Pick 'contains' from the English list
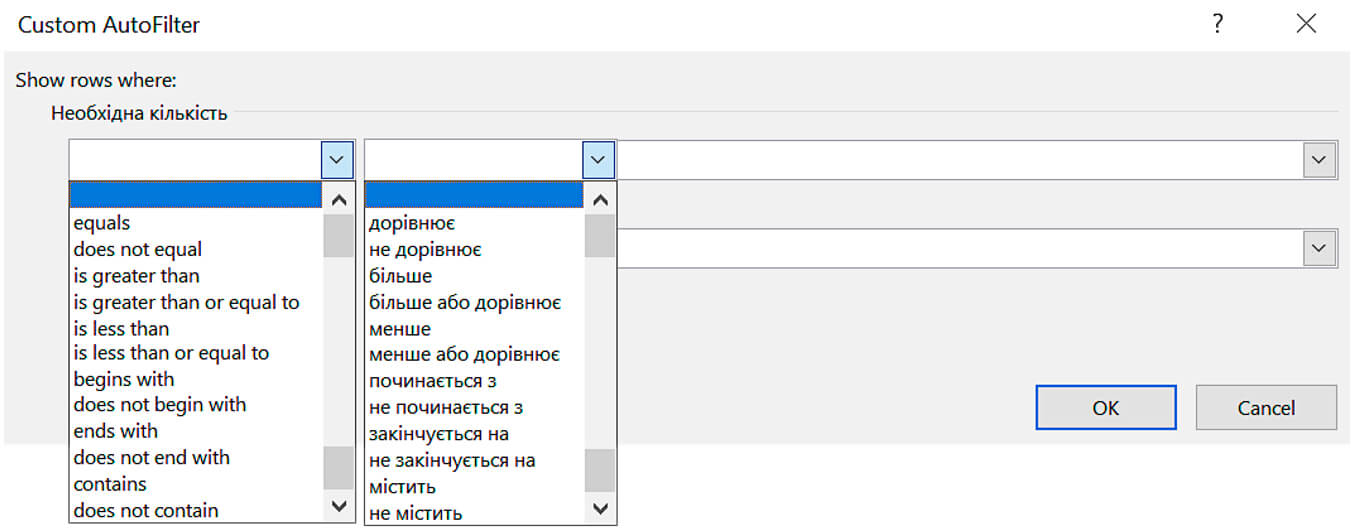 [110, 484]
